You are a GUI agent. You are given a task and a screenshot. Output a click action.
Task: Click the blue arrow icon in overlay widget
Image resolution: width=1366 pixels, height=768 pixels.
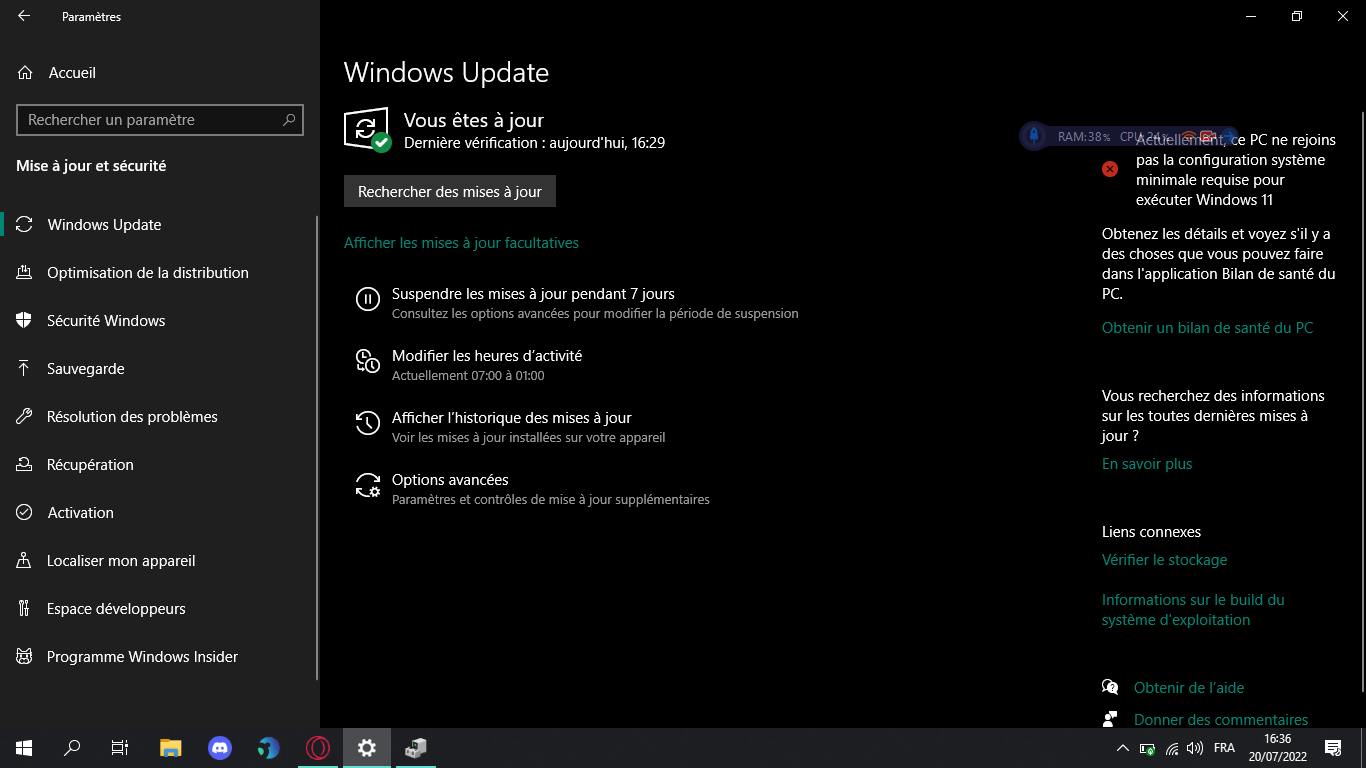point(1229,136)
